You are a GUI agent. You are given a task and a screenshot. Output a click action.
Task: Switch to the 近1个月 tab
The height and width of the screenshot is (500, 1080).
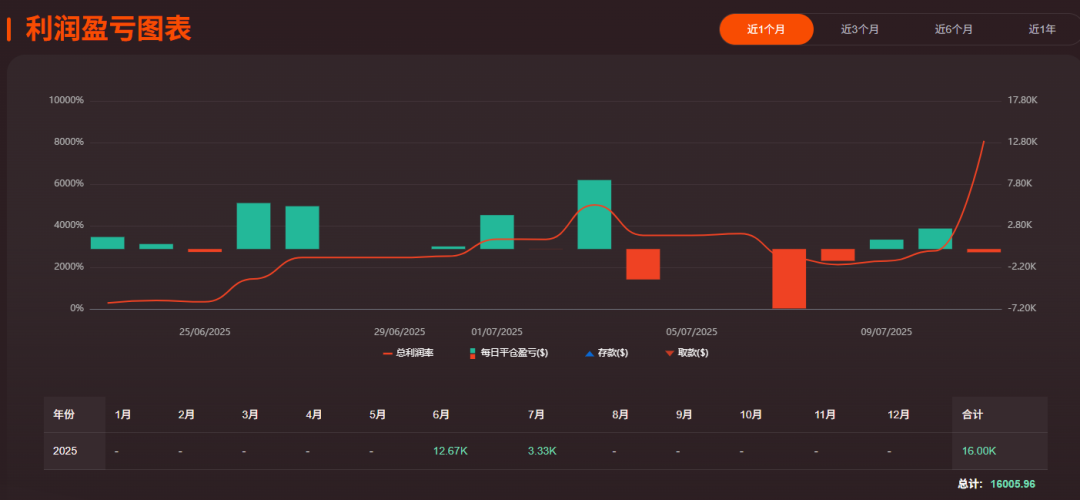pyautogui.click(x=766, y=29)
